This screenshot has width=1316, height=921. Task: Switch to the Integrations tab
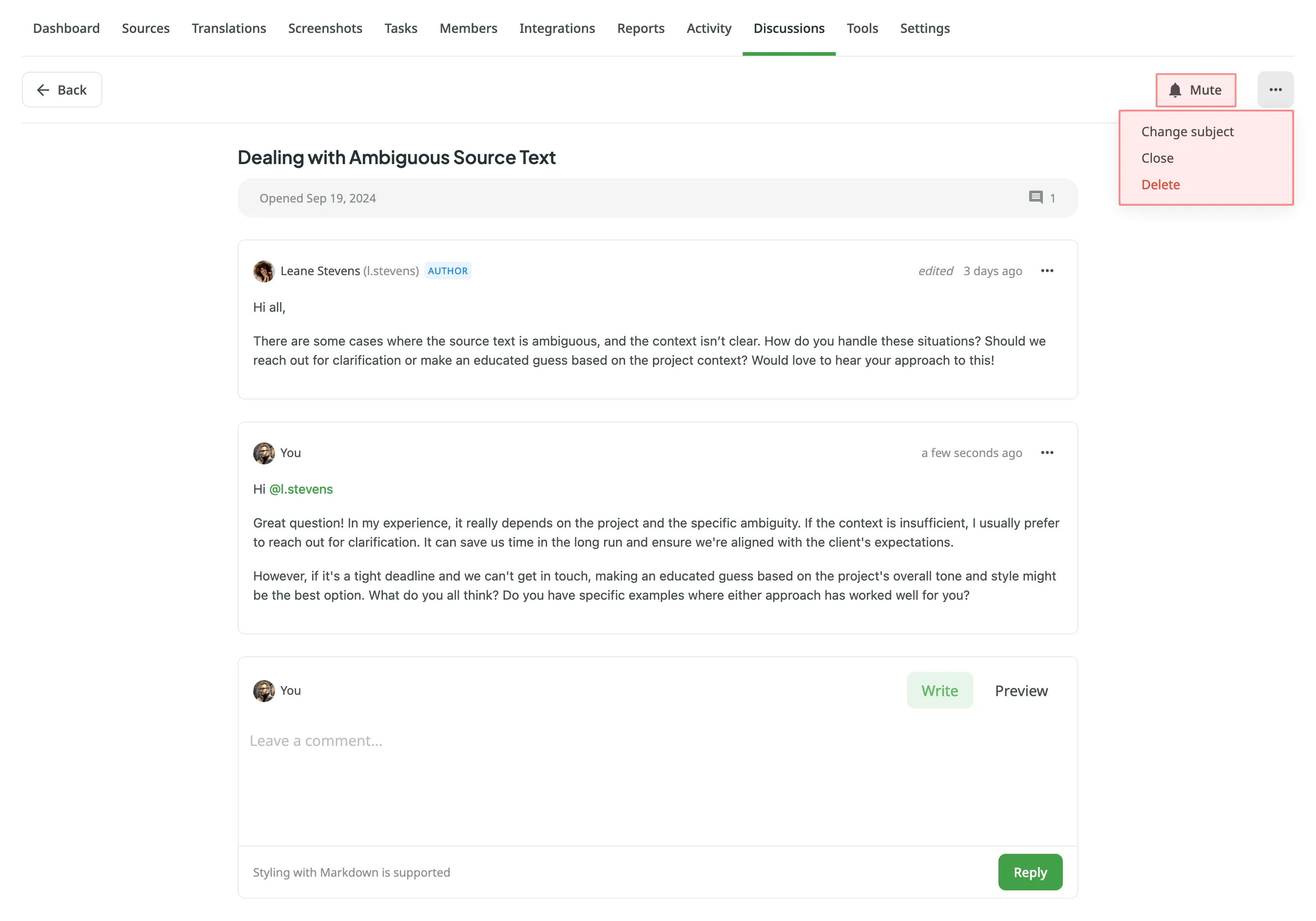point(557,28)
